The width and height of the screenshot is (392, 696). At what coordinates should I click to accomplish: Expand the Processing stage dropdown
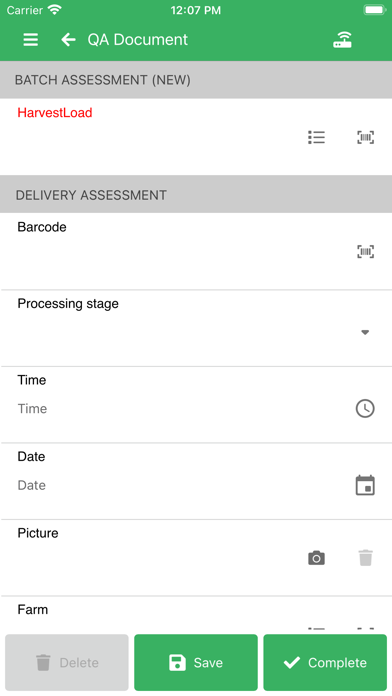(365, 332)
